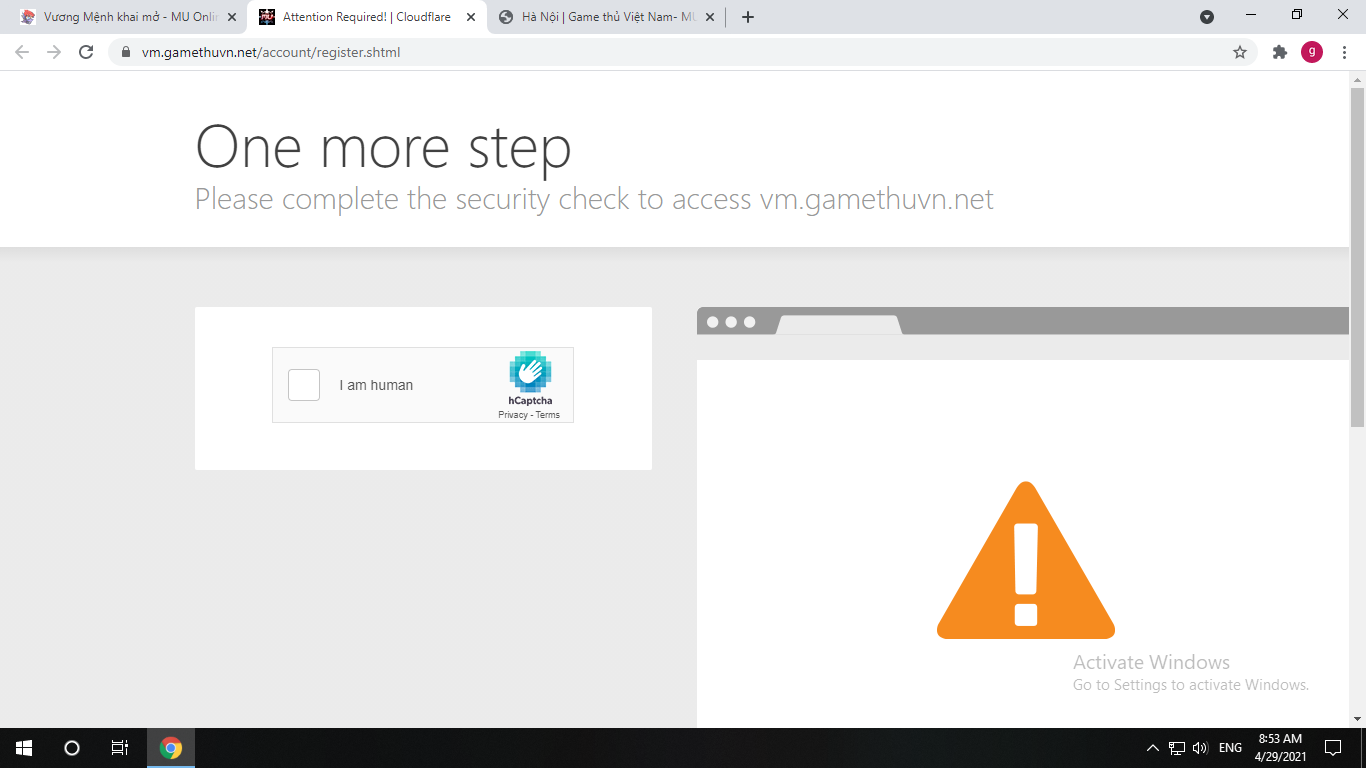This screenshot has width=1366, height=768.
Task: Click the hCaptcha hand logo
Action: 530,372
